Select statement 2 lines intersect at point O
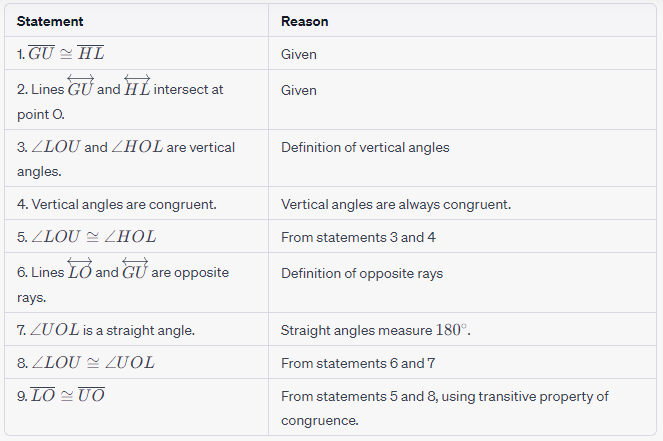Image resolution: width=663 pixels, height=441 pixels. [120, 99]
